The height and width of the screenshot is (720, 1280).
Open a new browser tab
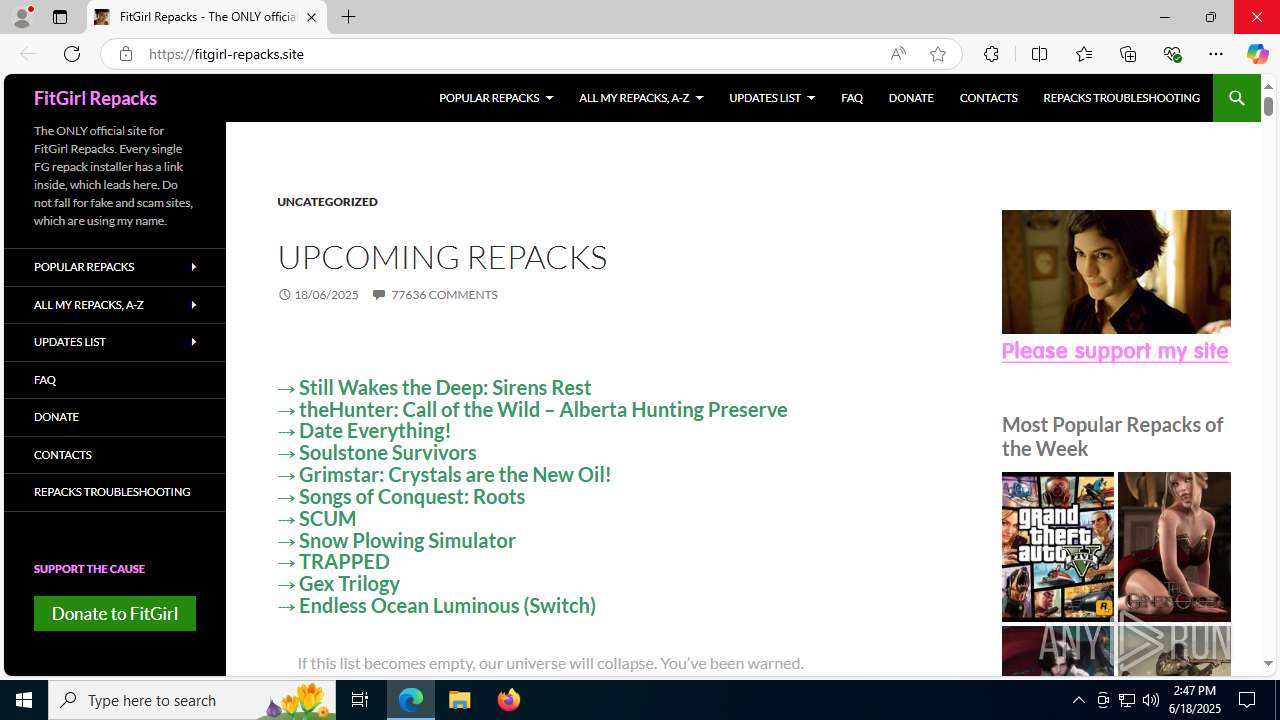tap(348, 17)
